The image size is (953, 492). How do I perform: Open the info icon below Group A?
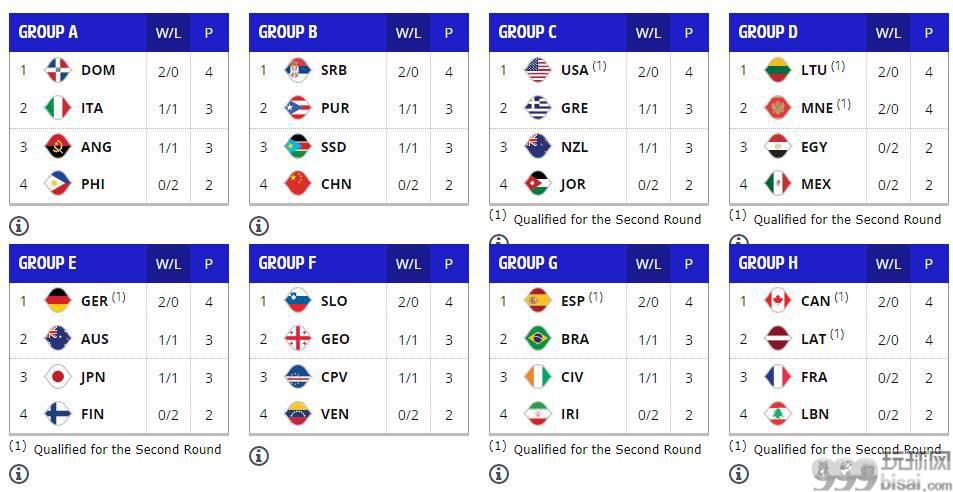[x=19, y=226]
